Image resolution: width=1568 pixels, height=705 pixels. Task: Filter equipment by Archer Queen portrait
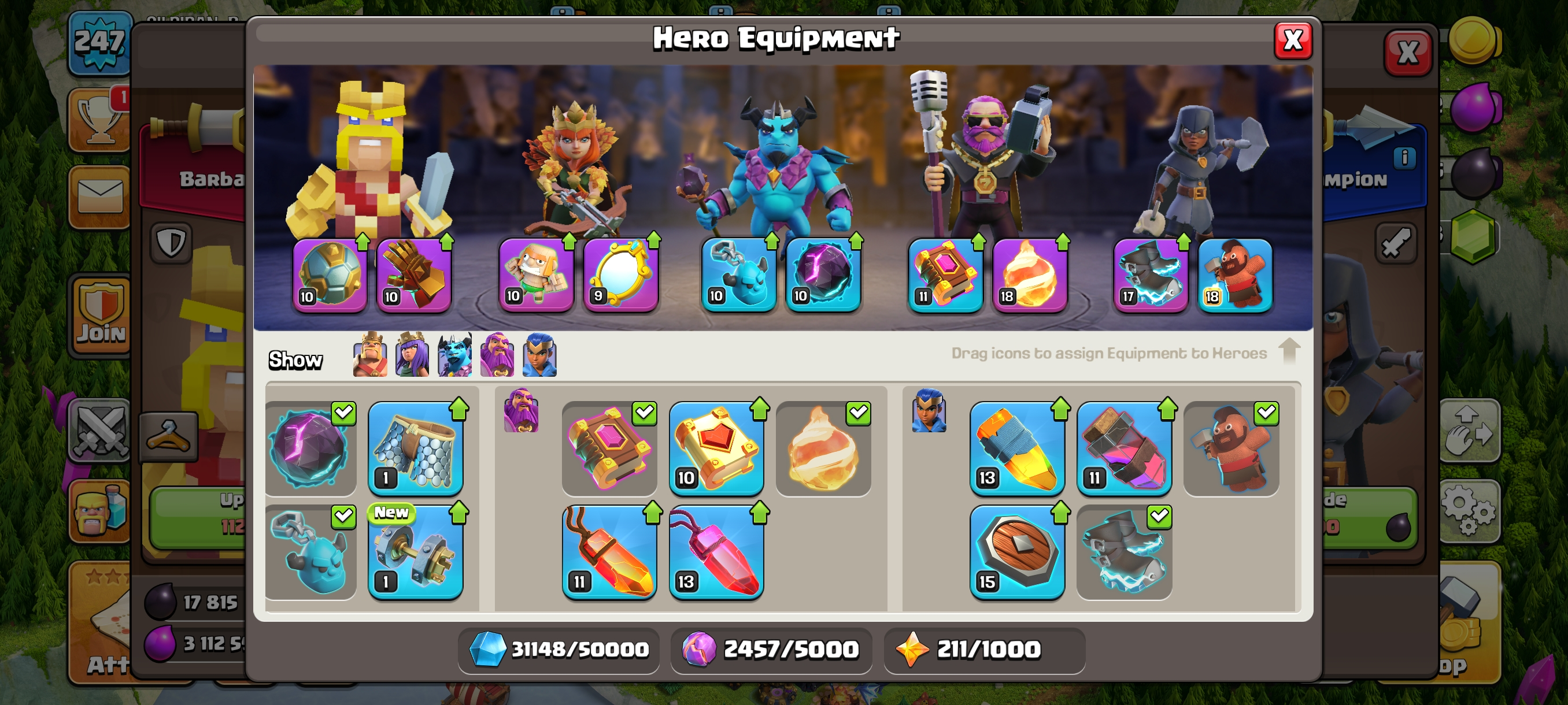coord(412,355)
